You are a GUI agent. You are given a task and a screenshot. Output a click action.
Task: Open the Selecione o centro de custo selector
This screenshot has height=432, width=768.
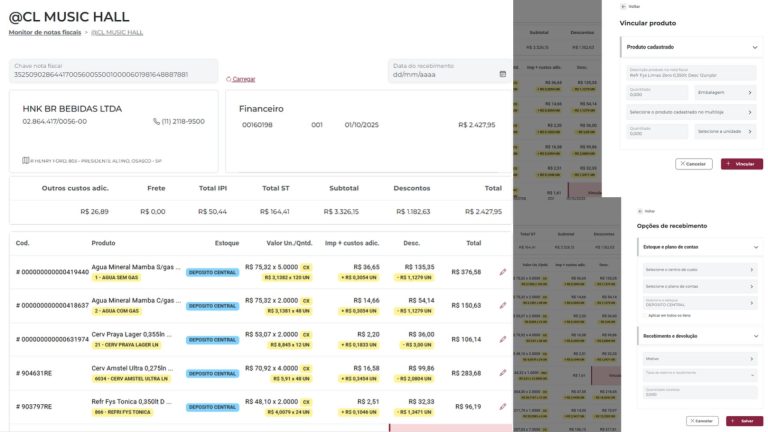pyautogui.click(x=699, y=269)
